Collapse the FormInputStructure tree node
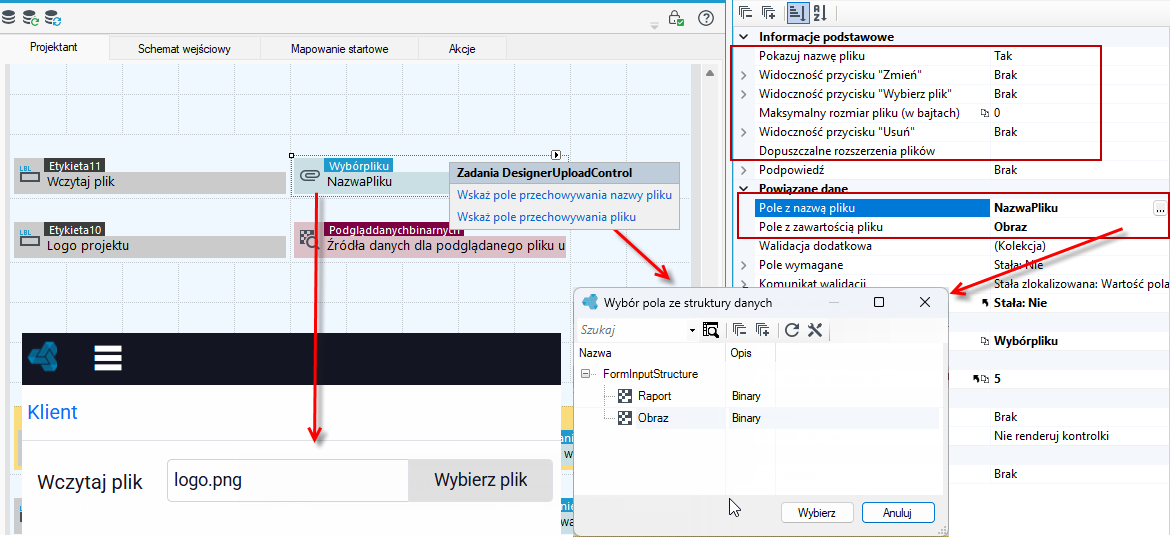This screenshot has height=550, width=1170. (x=586, y=374)
